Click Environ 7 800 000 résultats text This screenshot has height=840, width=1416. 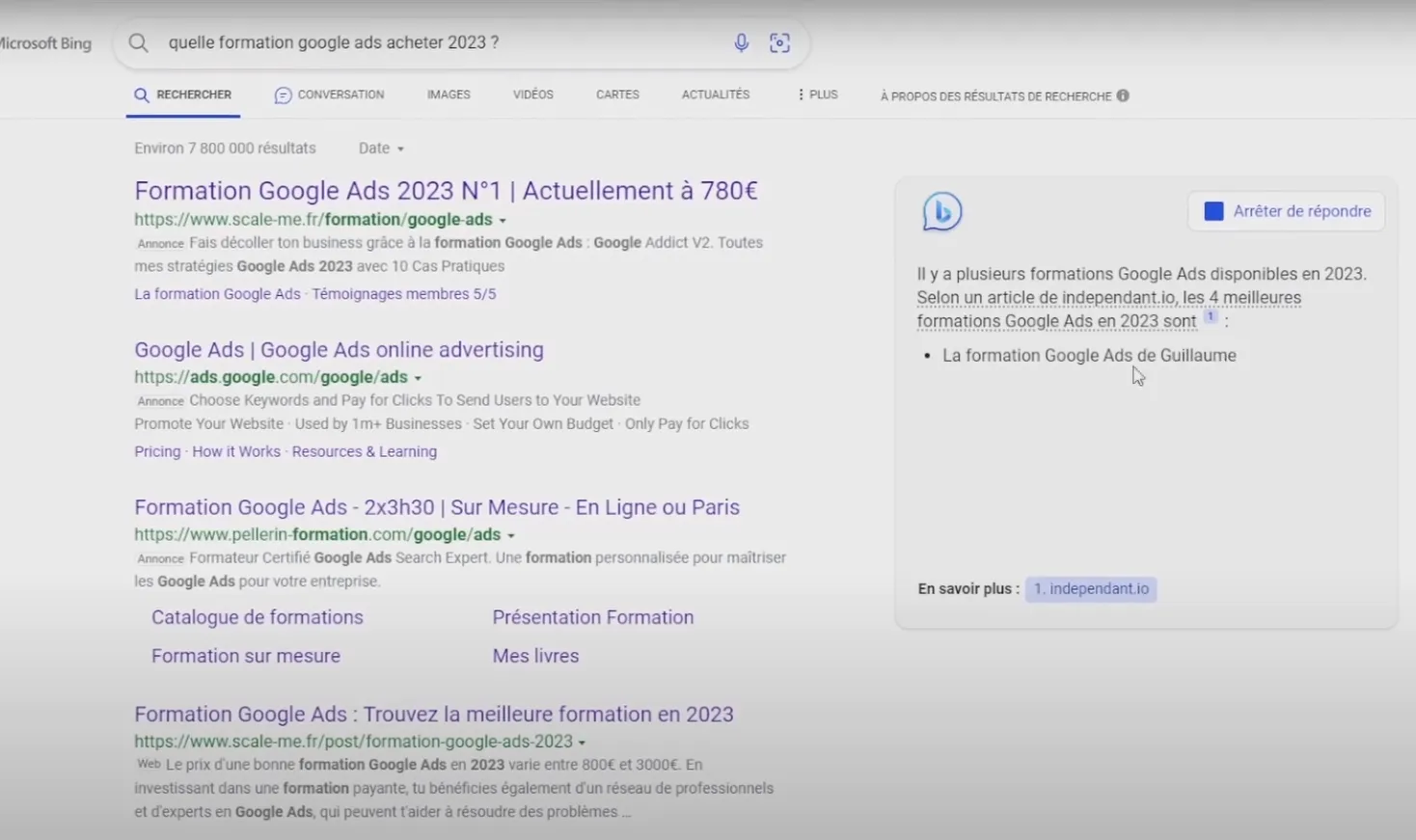coord(225,149)
